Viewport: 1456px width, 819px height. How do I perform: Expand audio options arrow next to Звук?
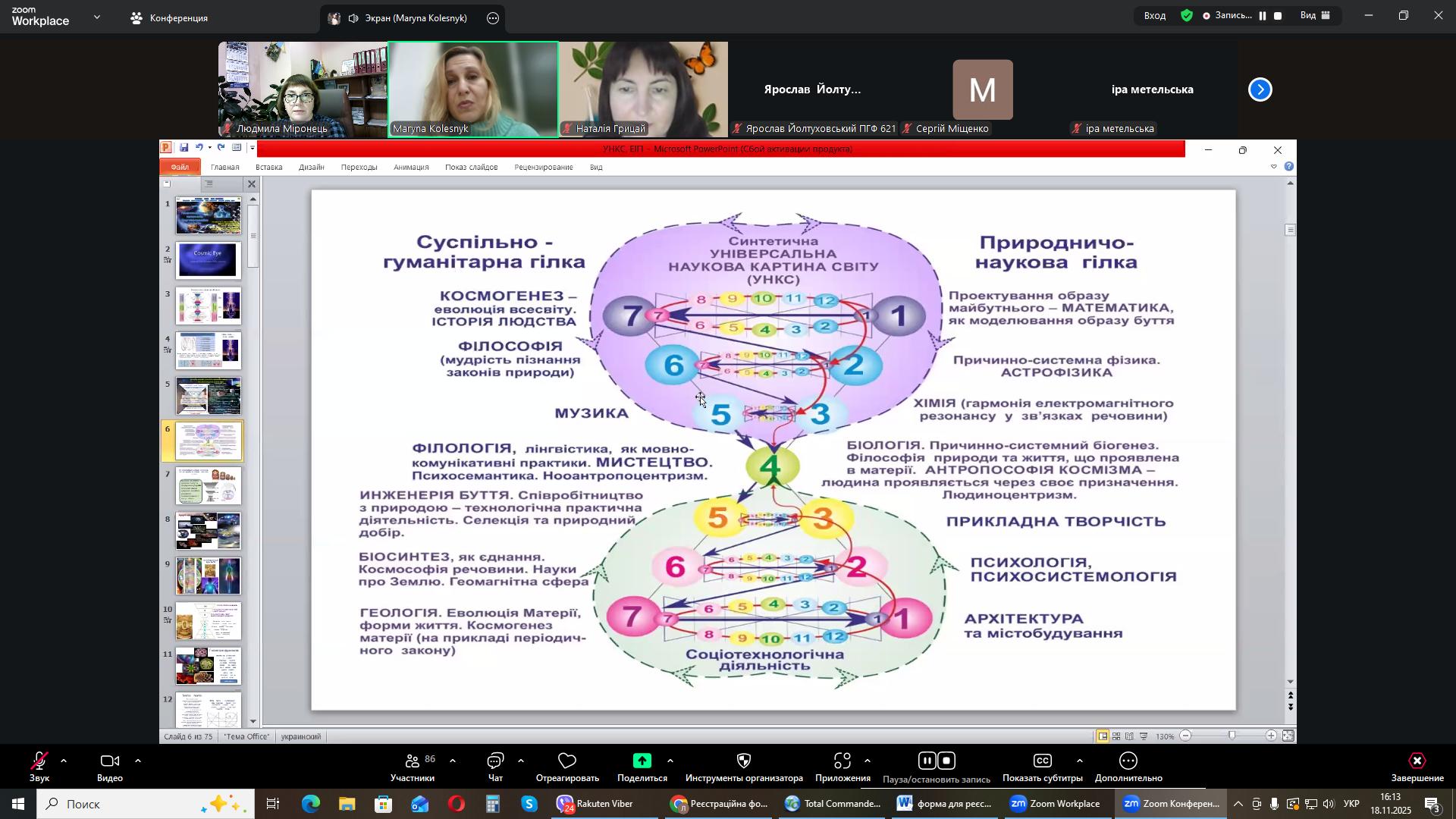point(64,761)
